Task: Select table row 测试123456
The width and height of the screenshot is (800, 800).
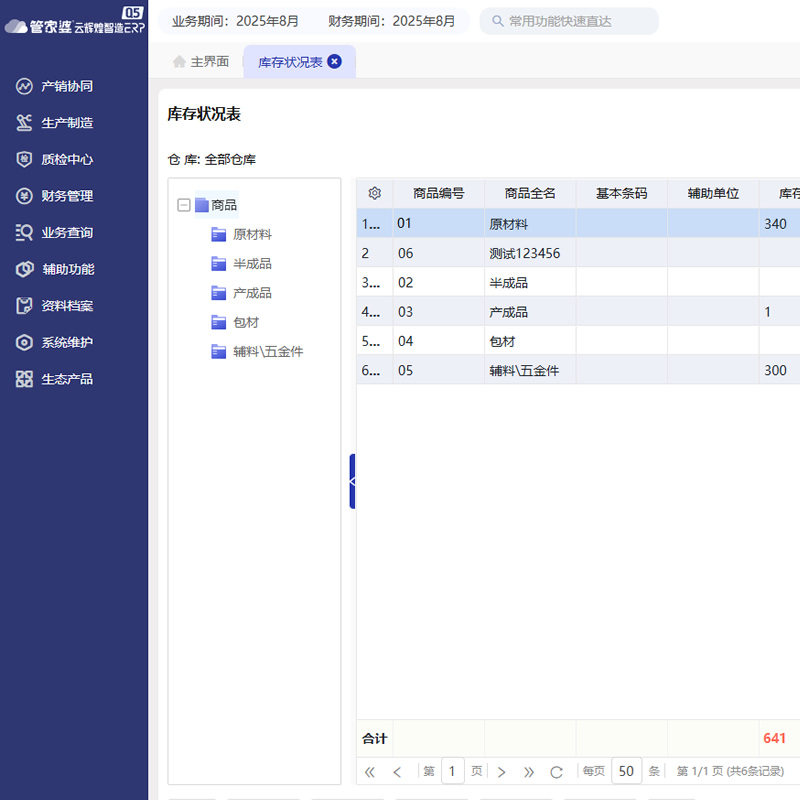Action: tap(578, 253)
